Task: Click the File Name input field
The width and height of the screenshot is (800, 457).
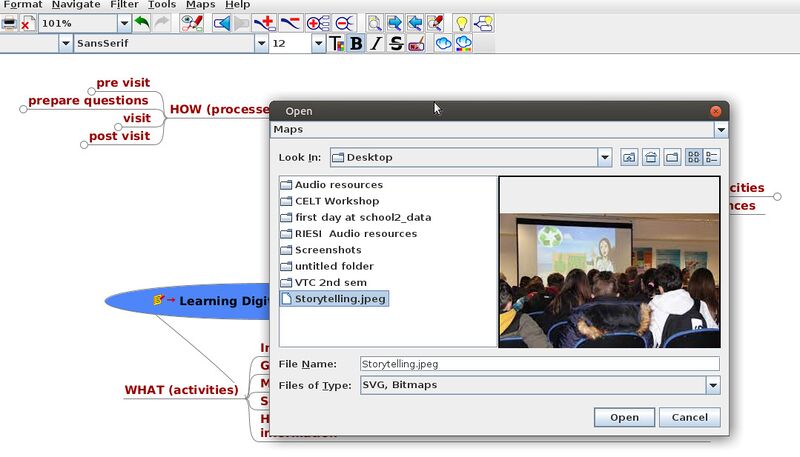Action: tap(540, 364)
